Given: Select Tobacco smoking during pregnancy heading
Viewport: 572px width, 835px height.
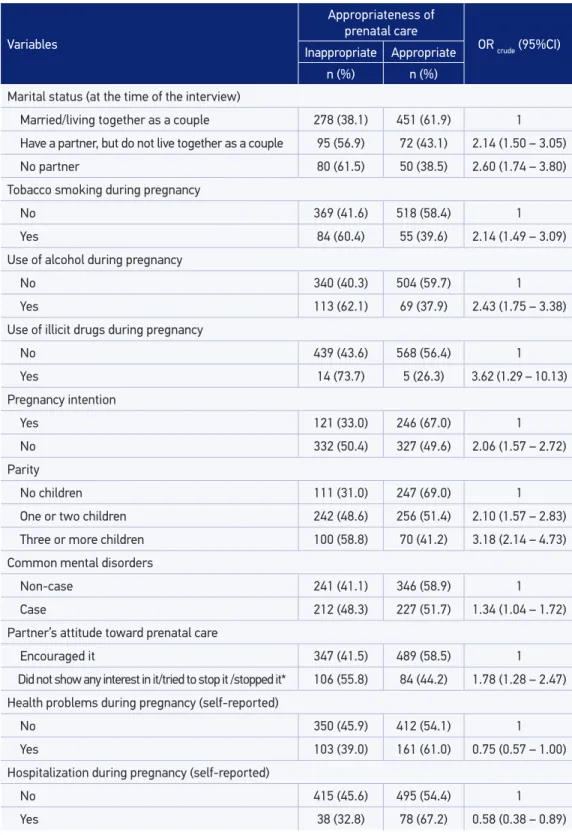Looking at the screenshot, I should (x=103, y=190).
